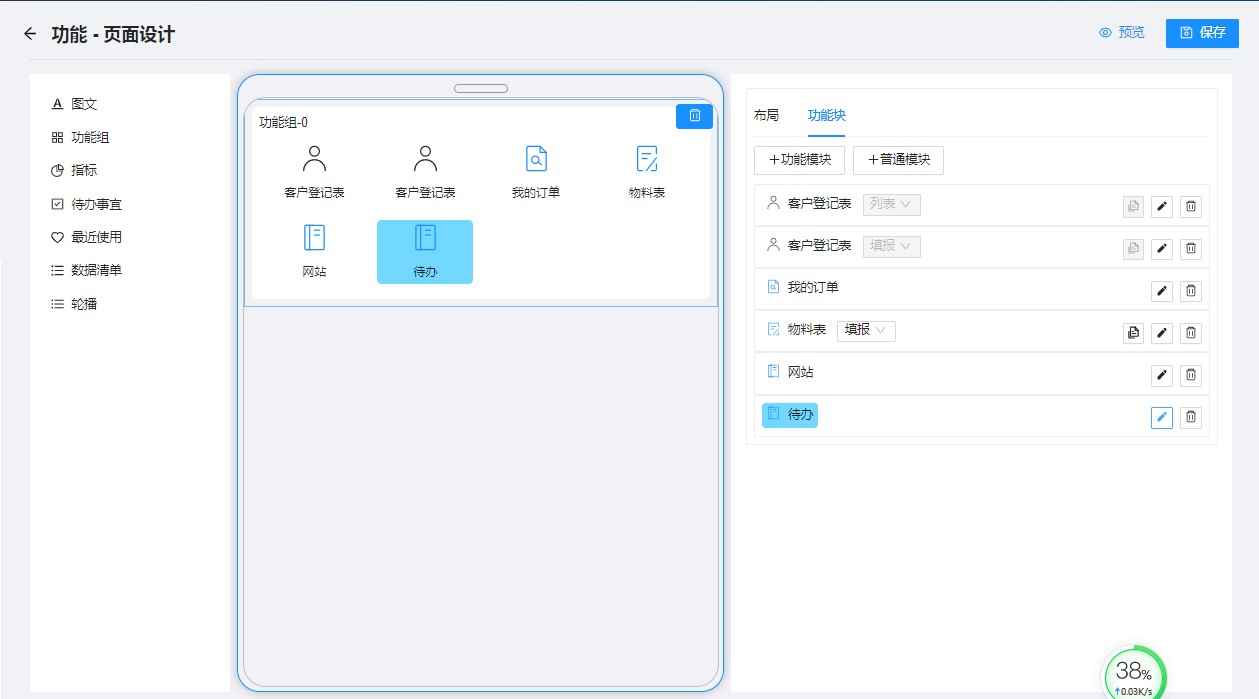1259x699 pixels.
Task: Open the 预览 preview link
Action: (x=1122, y=33)
